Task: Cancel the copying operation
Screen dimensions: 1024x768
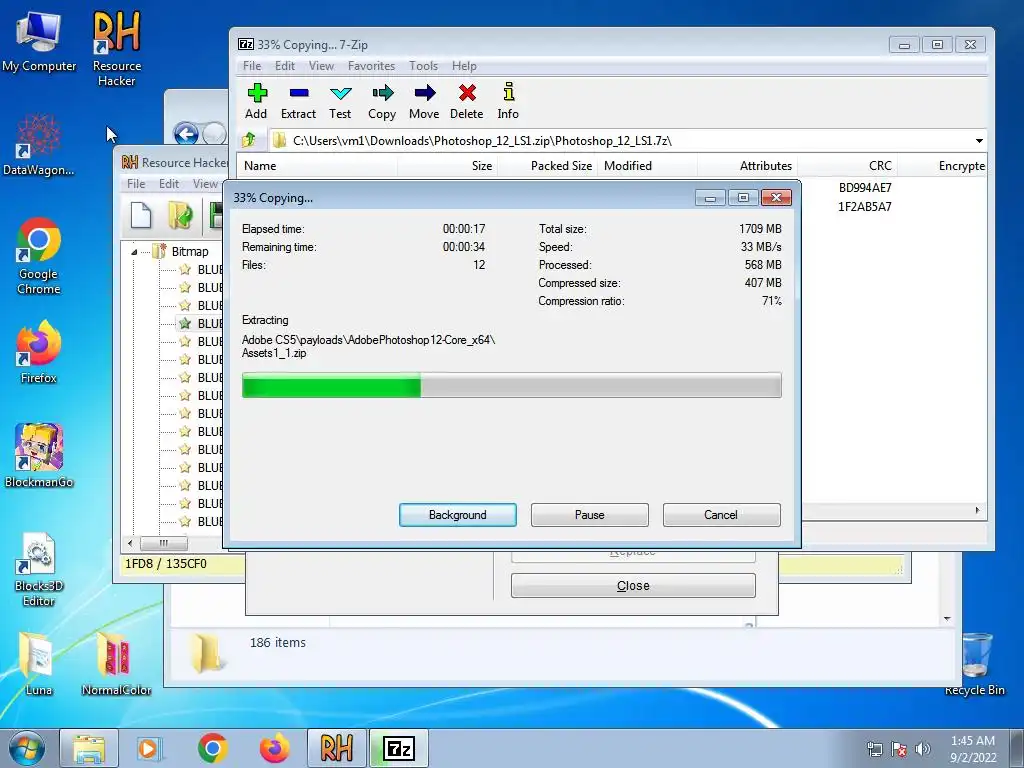Action: click(721, 515)
